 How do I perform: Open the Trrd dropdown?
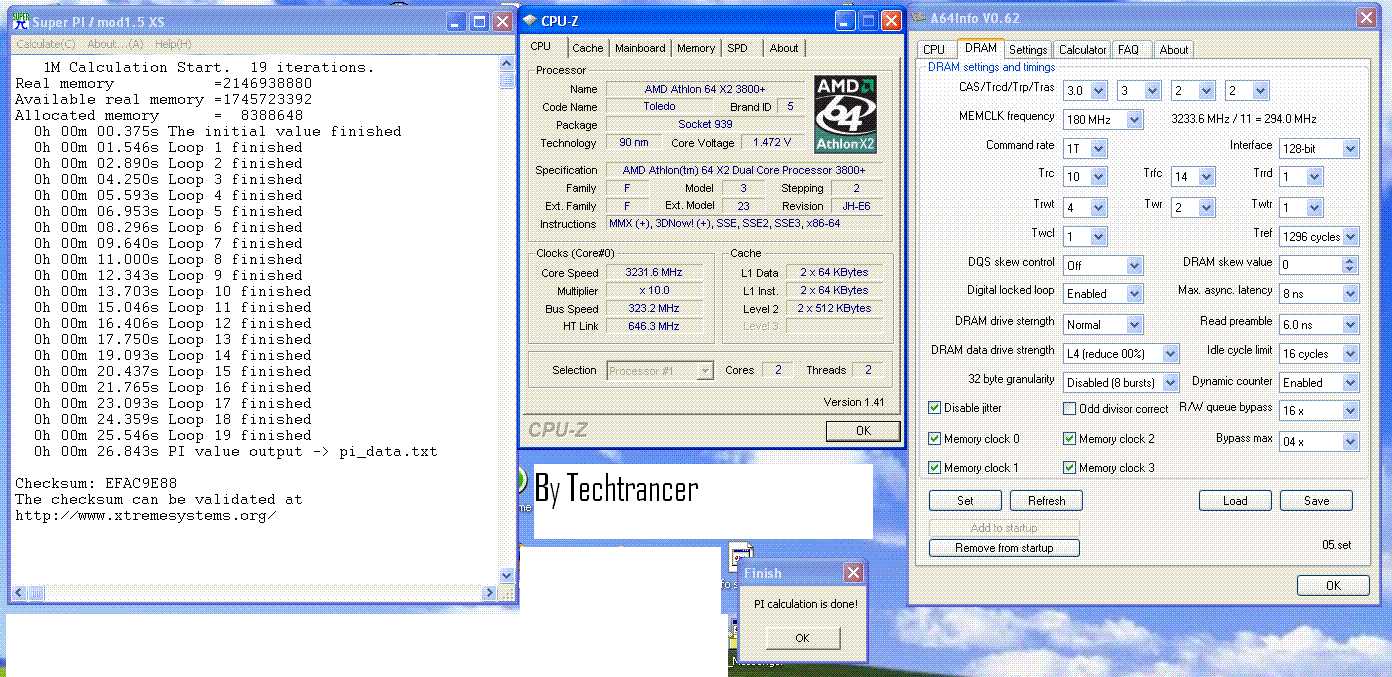click(1314, 177)
